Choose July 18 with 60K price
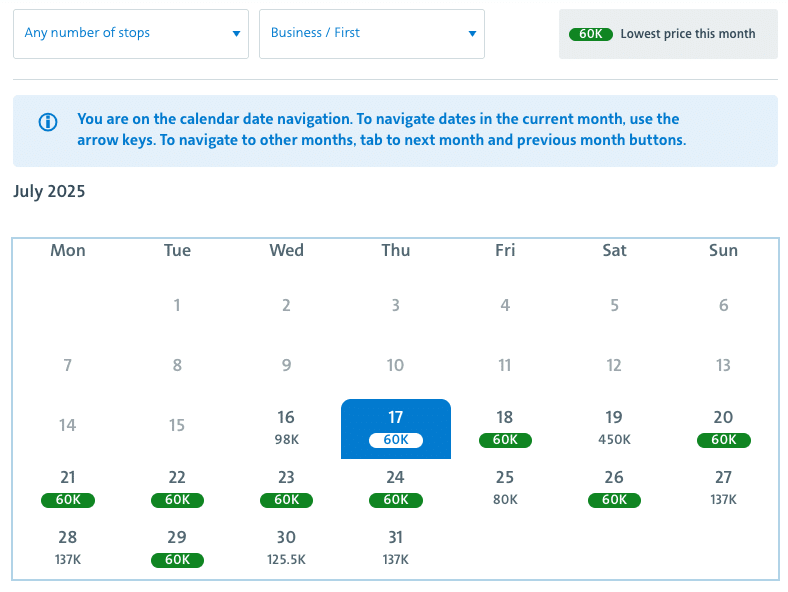This screenshot has height=592, width=788. (x=505, y=428)
